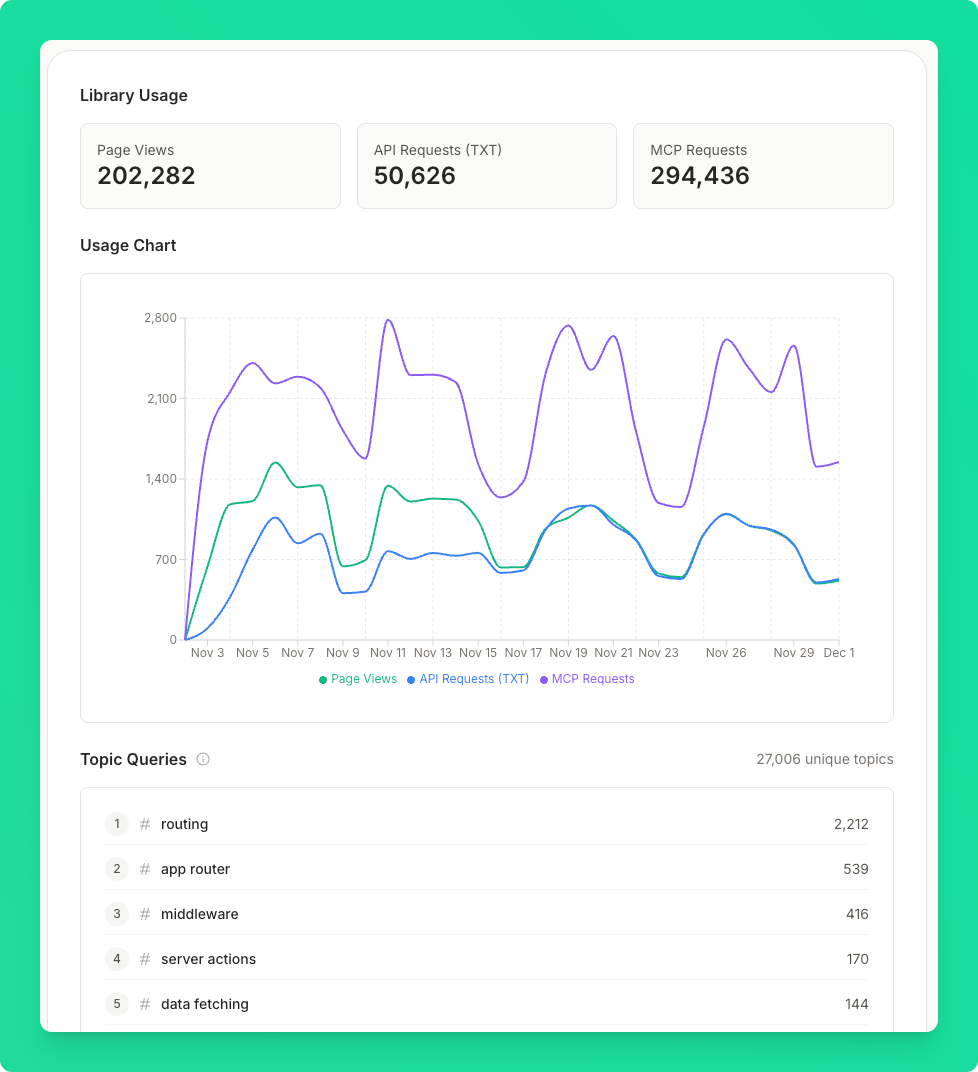978x1072 pixels.
Task: Click the rank 5 badge beside data fetching
Action: [x=117, y=1004]
